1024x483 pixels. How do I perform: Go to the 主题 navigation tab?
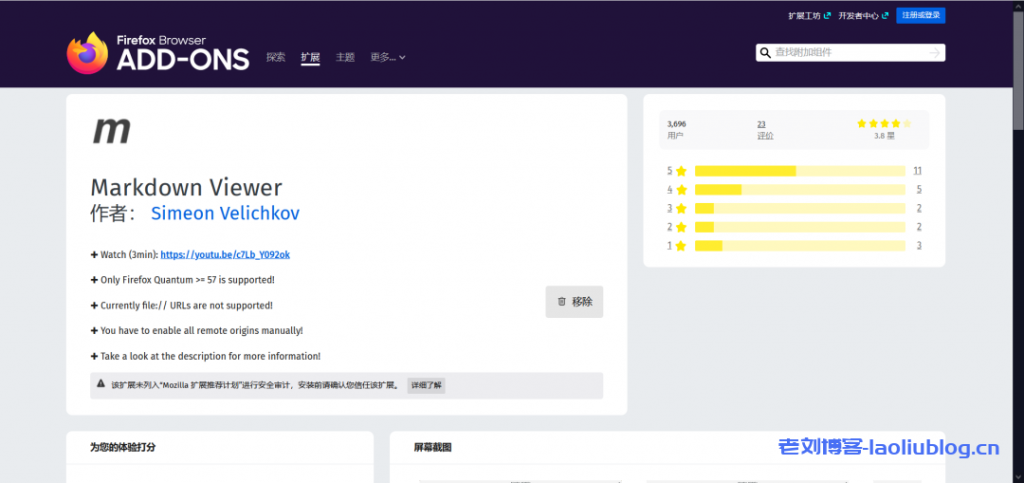(345, 57)
